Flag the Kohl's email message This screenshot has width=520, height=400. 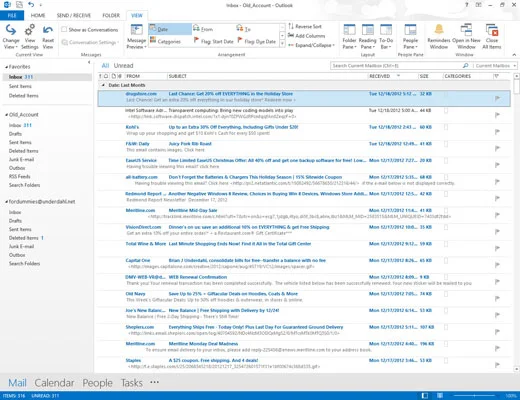[497, 131]
